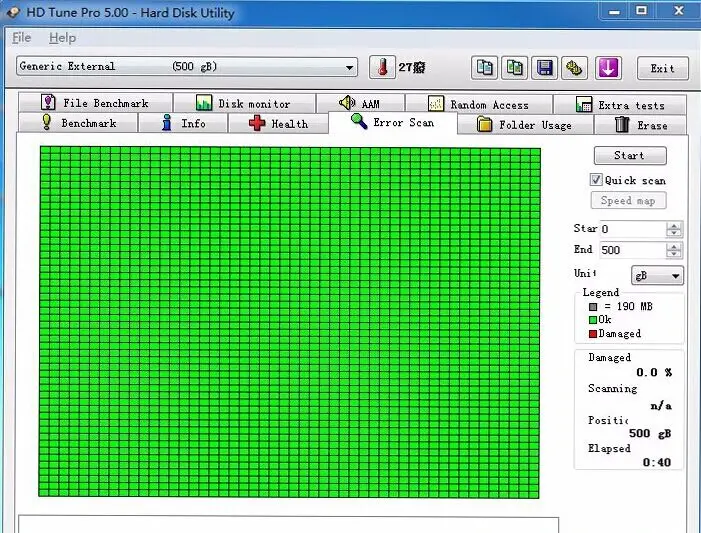The image size is (701, 533).
Task: Click the Start position input field
Action: tap(632, 229)
